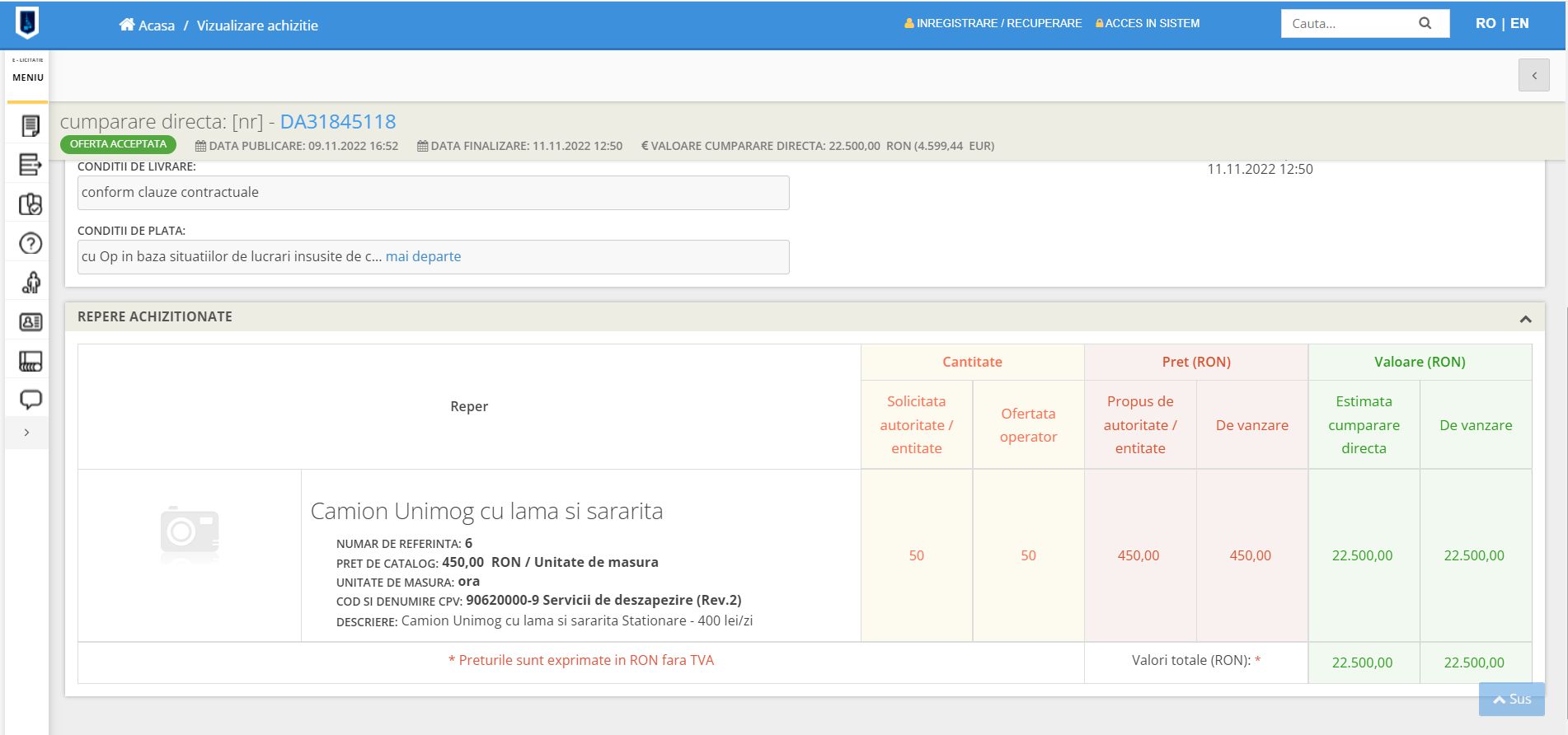
Task: Click the search magnifier icon
Action: pyautogui.click(x=1425, y=23)
